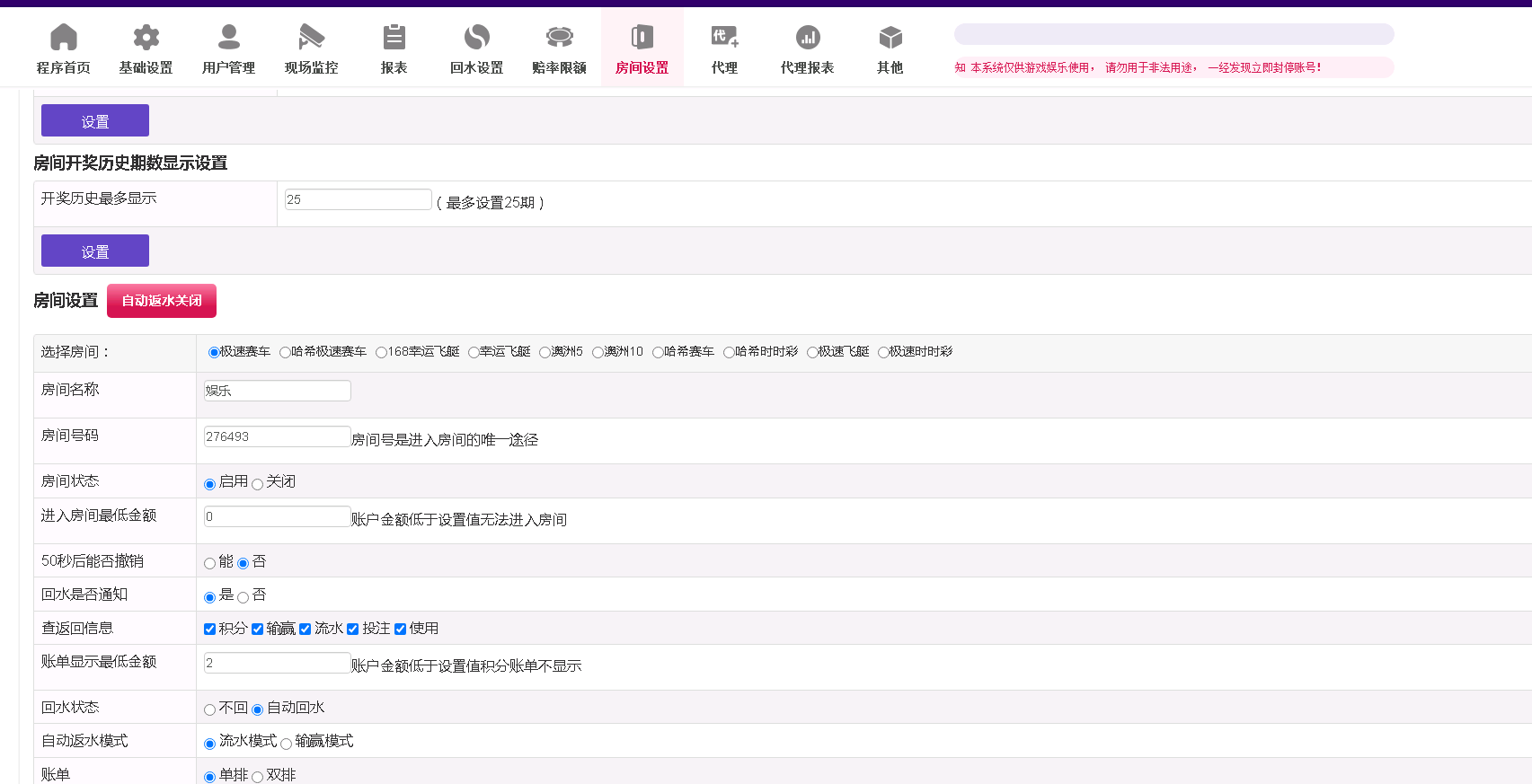Open 现场监控 monitoring icon
The width and height of the screenshot is (1532, 784).
point(311,38)
